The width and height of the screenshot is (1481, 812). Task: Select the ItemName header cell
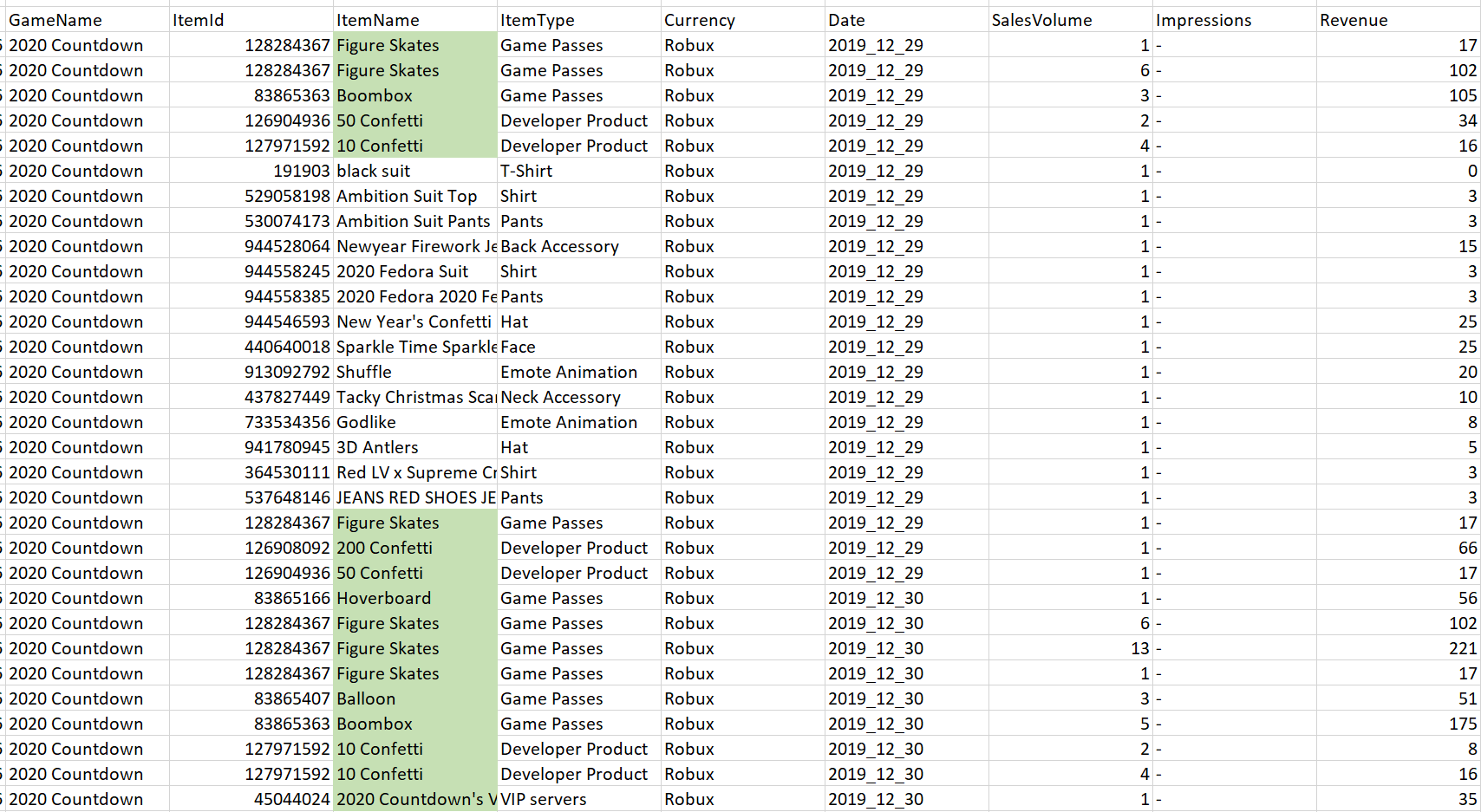tap(414, 20)
